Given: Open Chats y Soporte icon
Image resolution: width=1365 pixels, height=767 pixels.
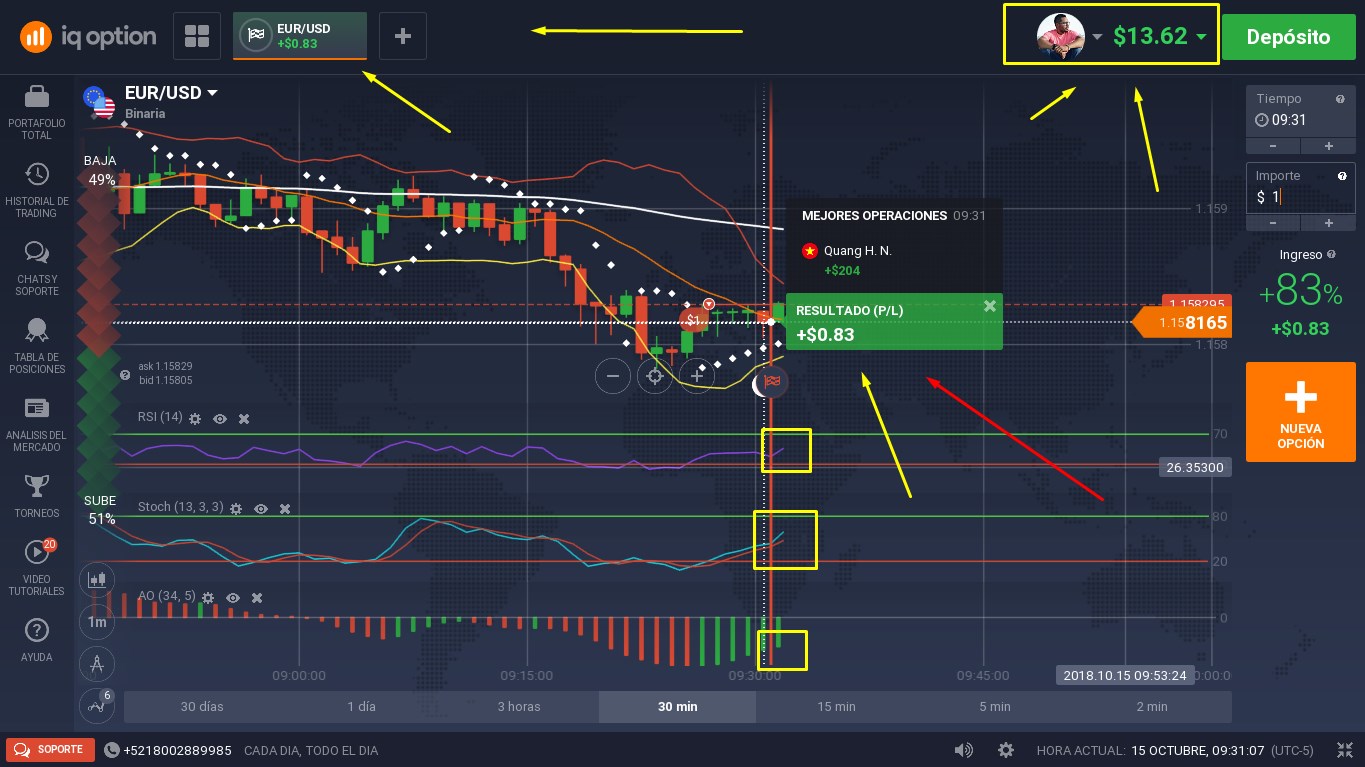Looking at the screenshot, I should pos(37,252).
